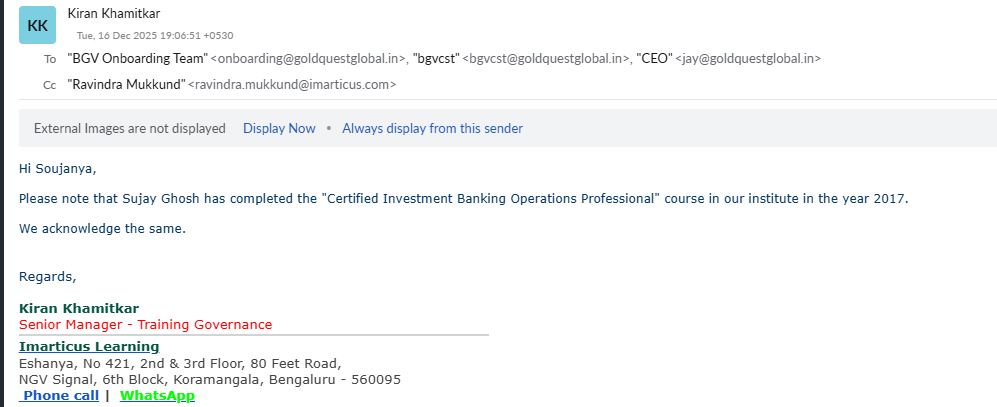Viewport: 997px width, 407px height.
Task: Click the email date and timestamp
Action: pos(155,36)
